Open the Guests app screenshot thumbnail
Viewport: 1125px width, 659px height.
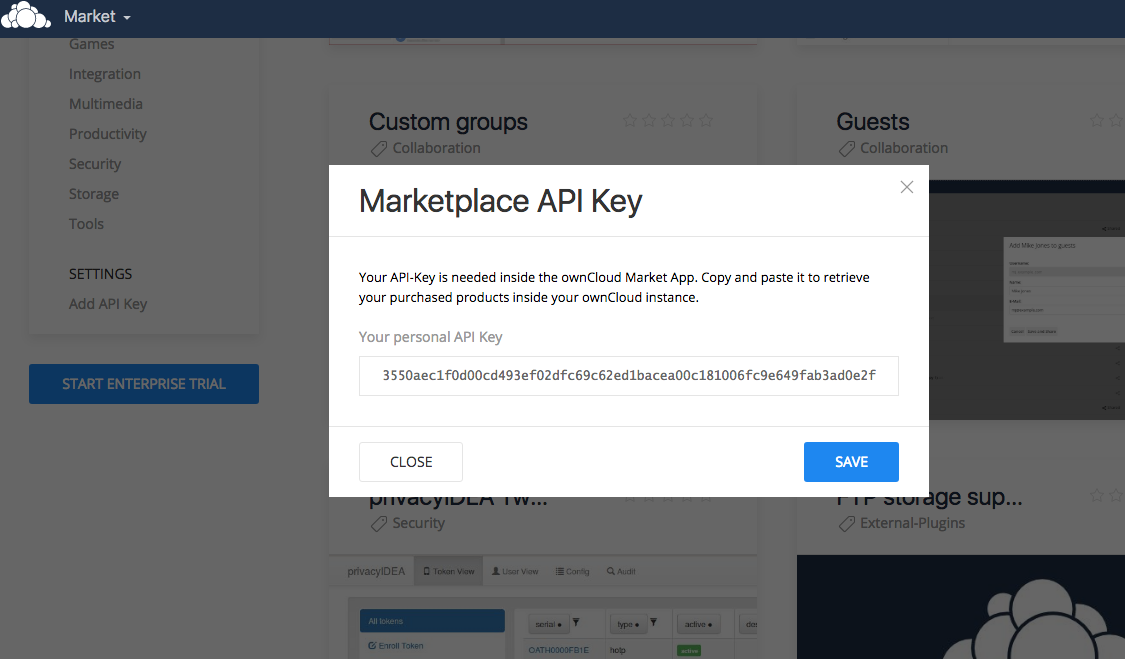tap(1027, 300)
